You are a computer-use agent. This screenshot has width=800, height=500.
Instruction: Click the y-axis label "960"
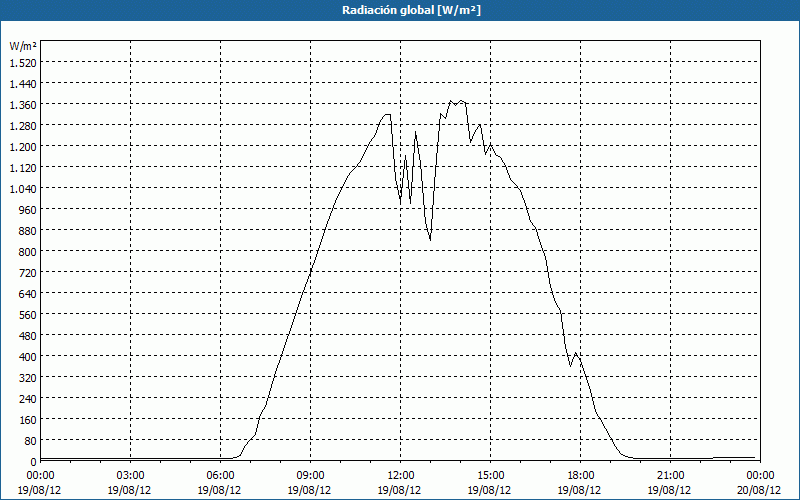coord(28,210)
